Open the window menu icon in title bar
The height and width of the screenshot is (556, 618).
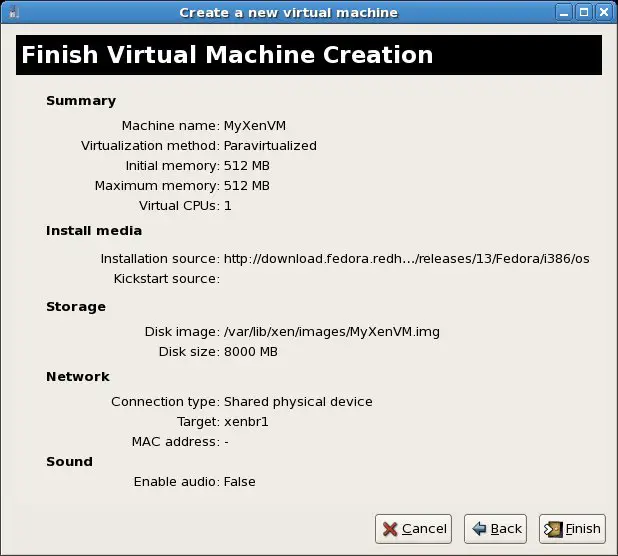pos(10,12)
